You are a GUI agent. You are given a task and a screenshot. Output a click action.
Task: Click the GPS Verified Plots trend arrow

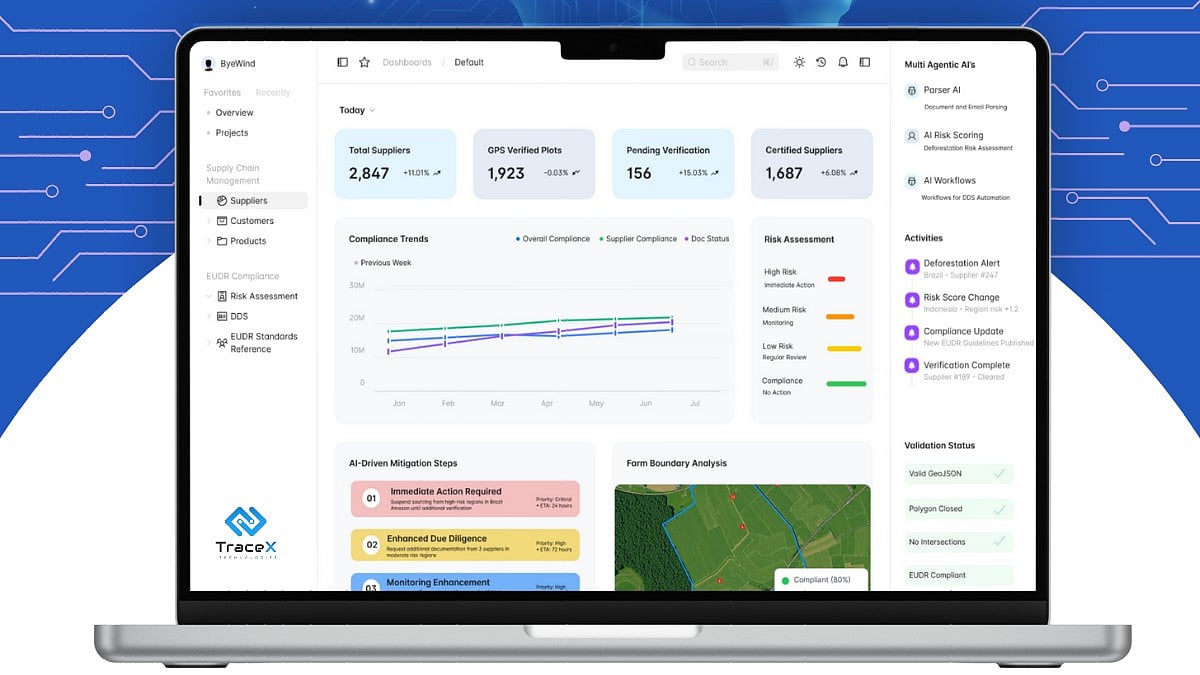click(x=576, y=173)
